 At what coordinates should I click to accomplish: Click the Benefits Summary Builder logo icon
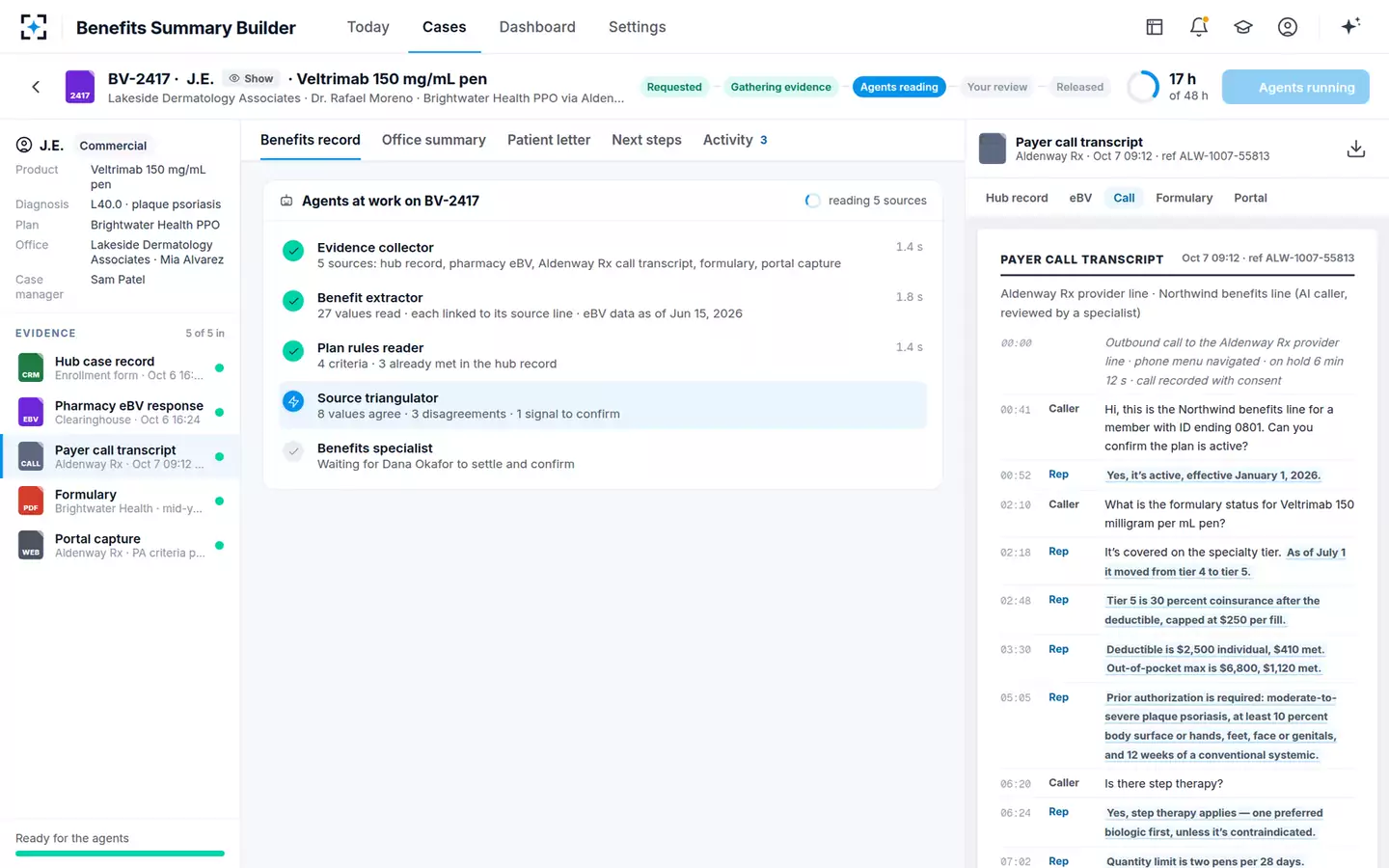34,27
